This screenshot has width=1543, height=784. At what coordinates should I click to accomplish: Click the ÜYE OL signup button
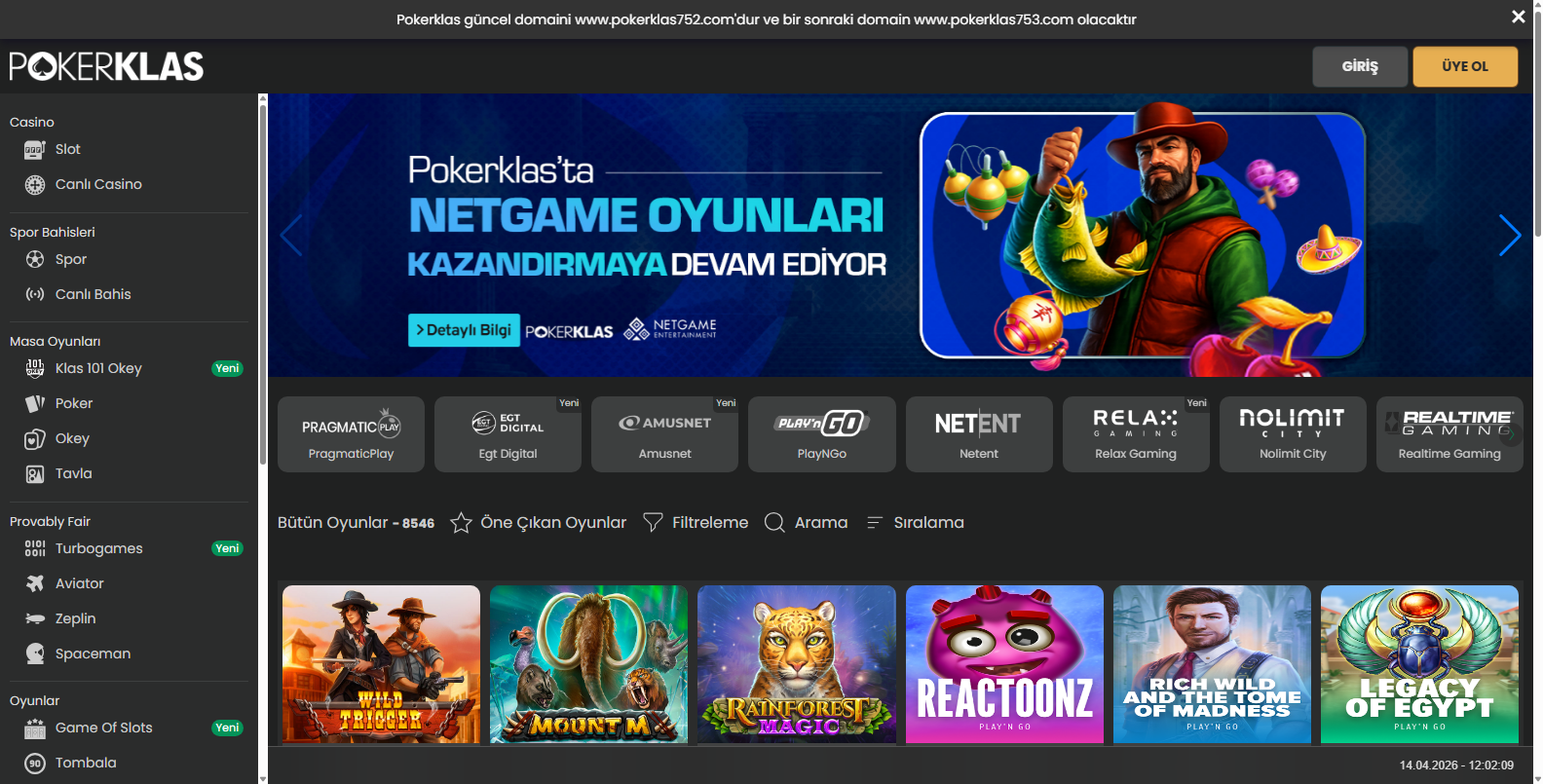click(1465, 66)
